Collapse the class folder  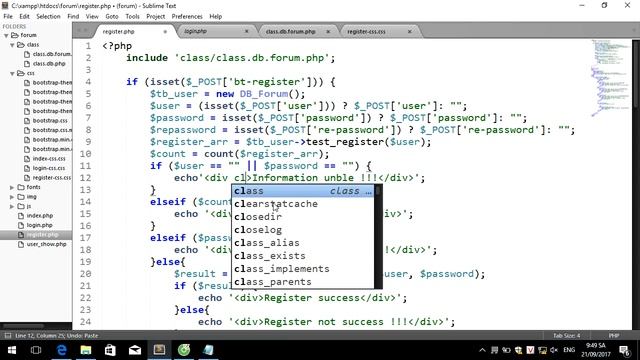click(12, 45)
